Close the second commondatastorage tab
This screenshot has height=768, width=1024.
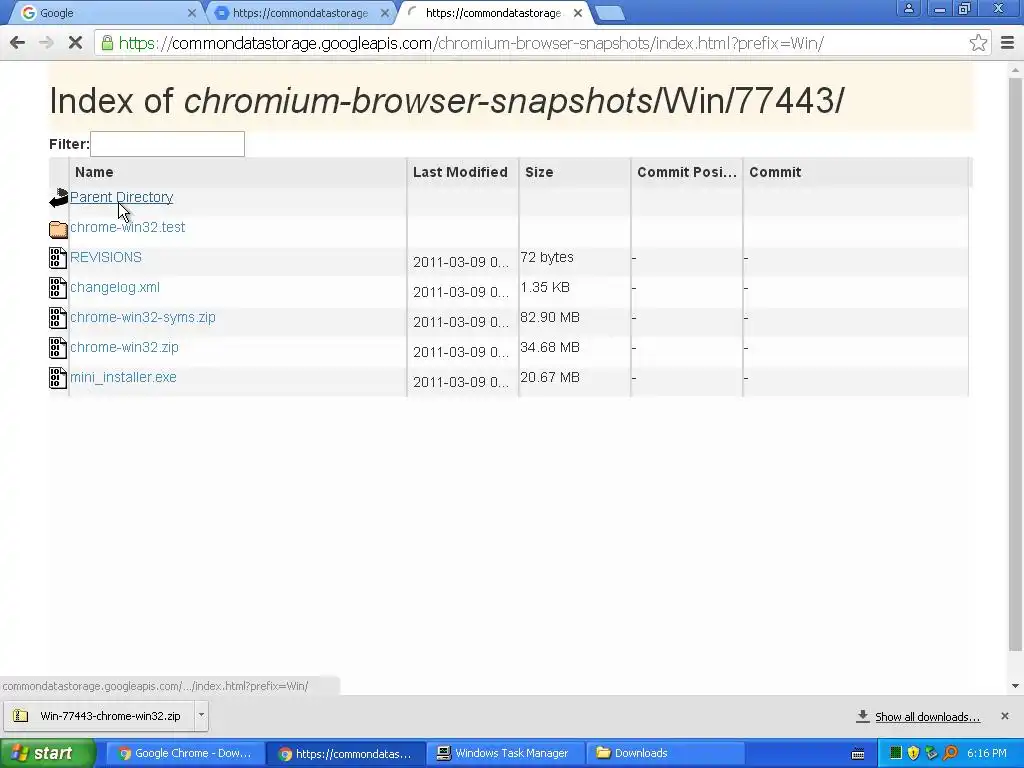[385, 13]
